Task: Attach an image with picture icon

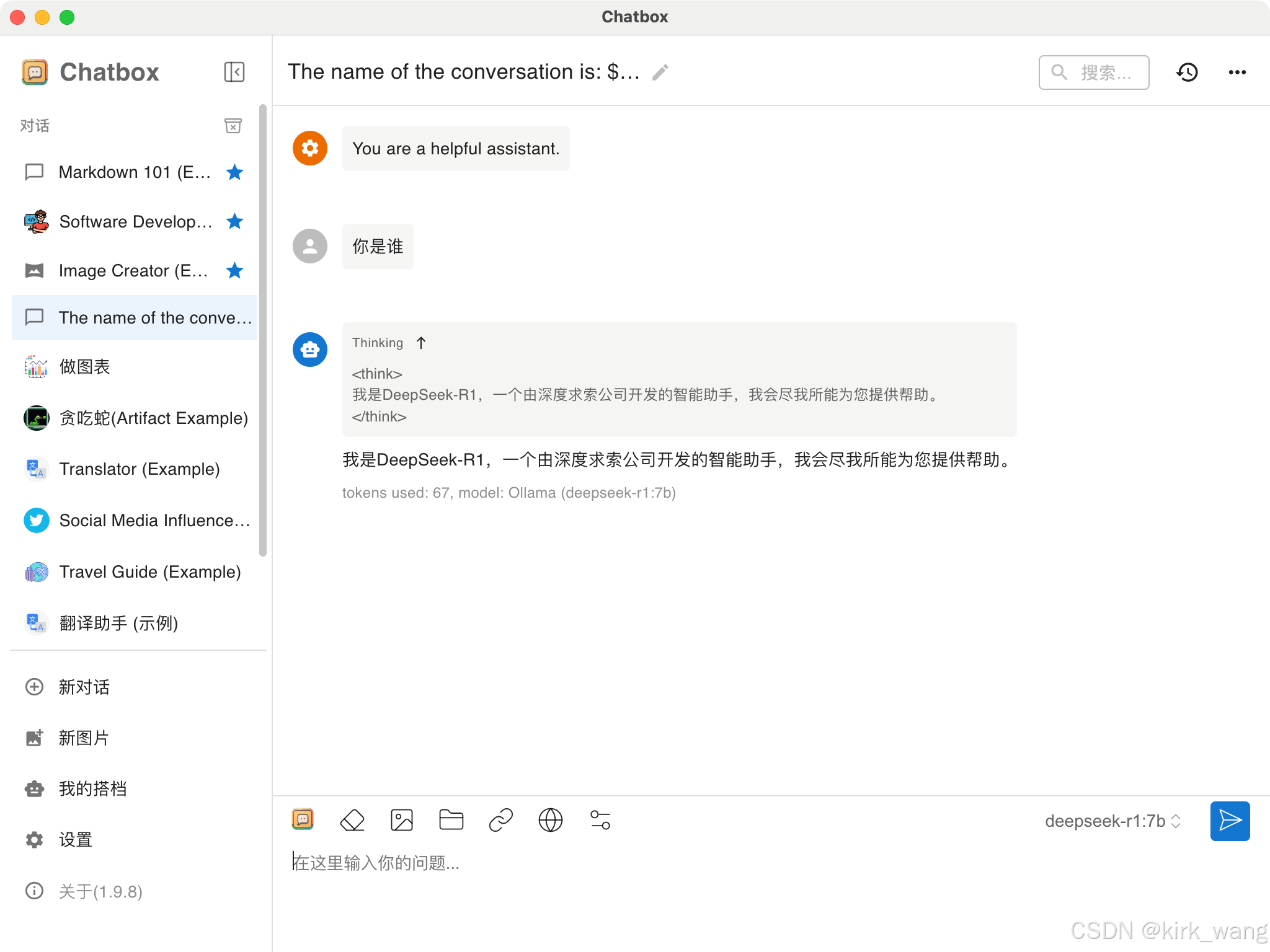Action: [x=402, y=820]
